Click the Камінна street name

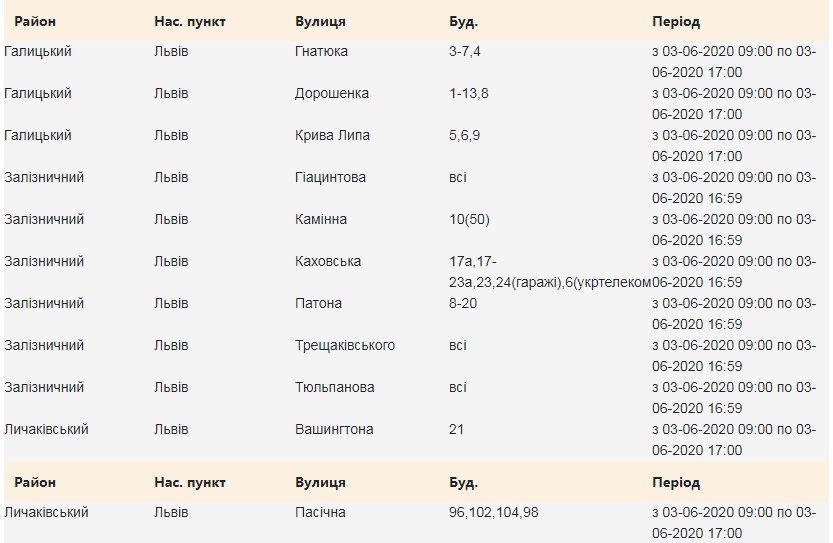pyautogui.click(x=322, y=219)
